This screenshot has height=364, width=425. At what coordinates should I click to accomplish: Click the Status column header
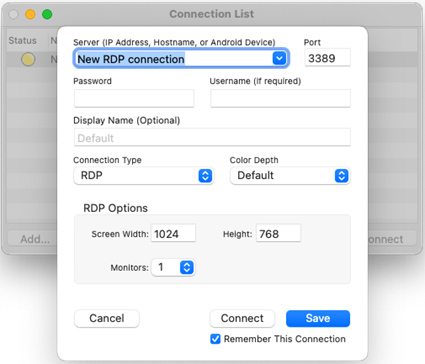[22, 40]
